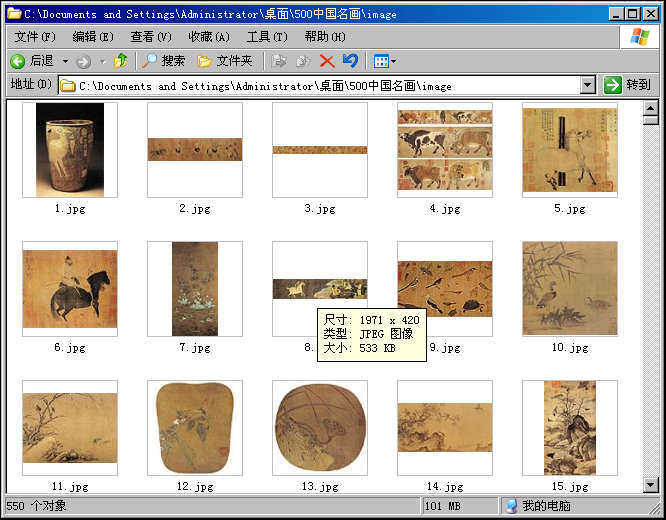Screen dimensions: 666x520
Task: Close the Explorer window
Action: tap(650, 14)
